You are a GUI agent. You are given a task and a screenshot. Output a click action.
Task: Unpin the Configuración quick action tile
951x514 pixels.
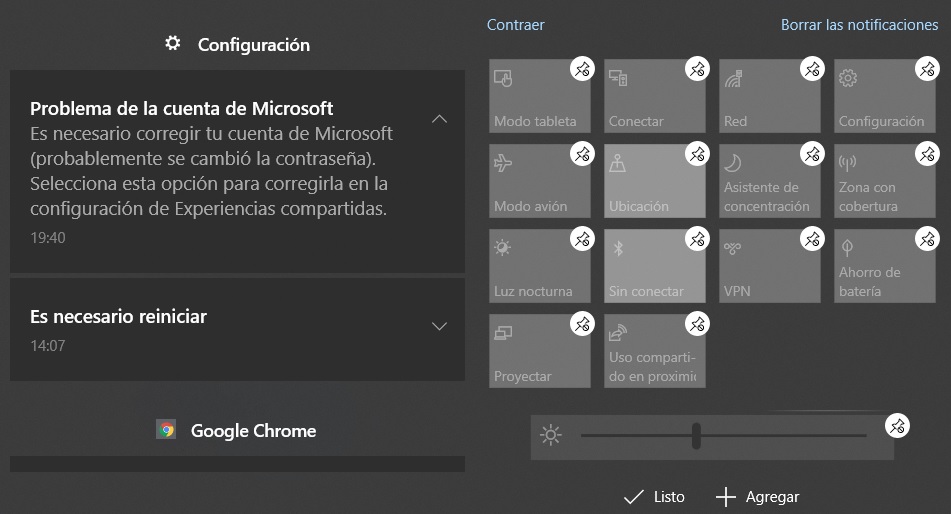tap(928, 69)
